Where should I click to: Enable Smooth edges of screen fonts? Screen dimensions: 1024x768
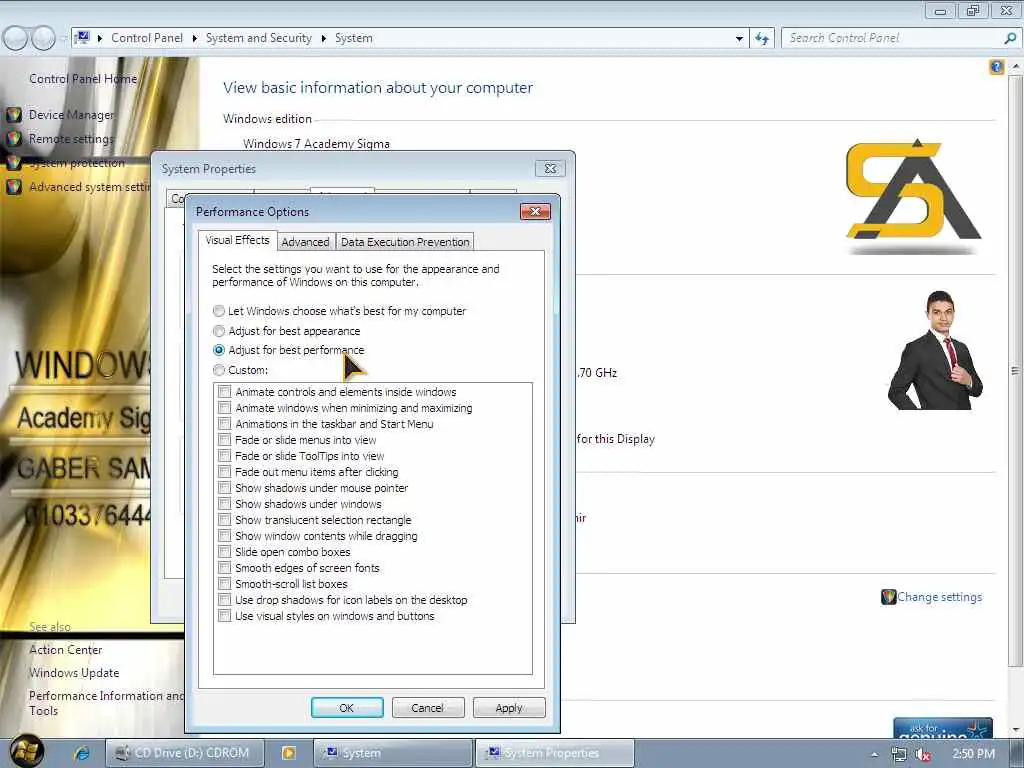225,568
